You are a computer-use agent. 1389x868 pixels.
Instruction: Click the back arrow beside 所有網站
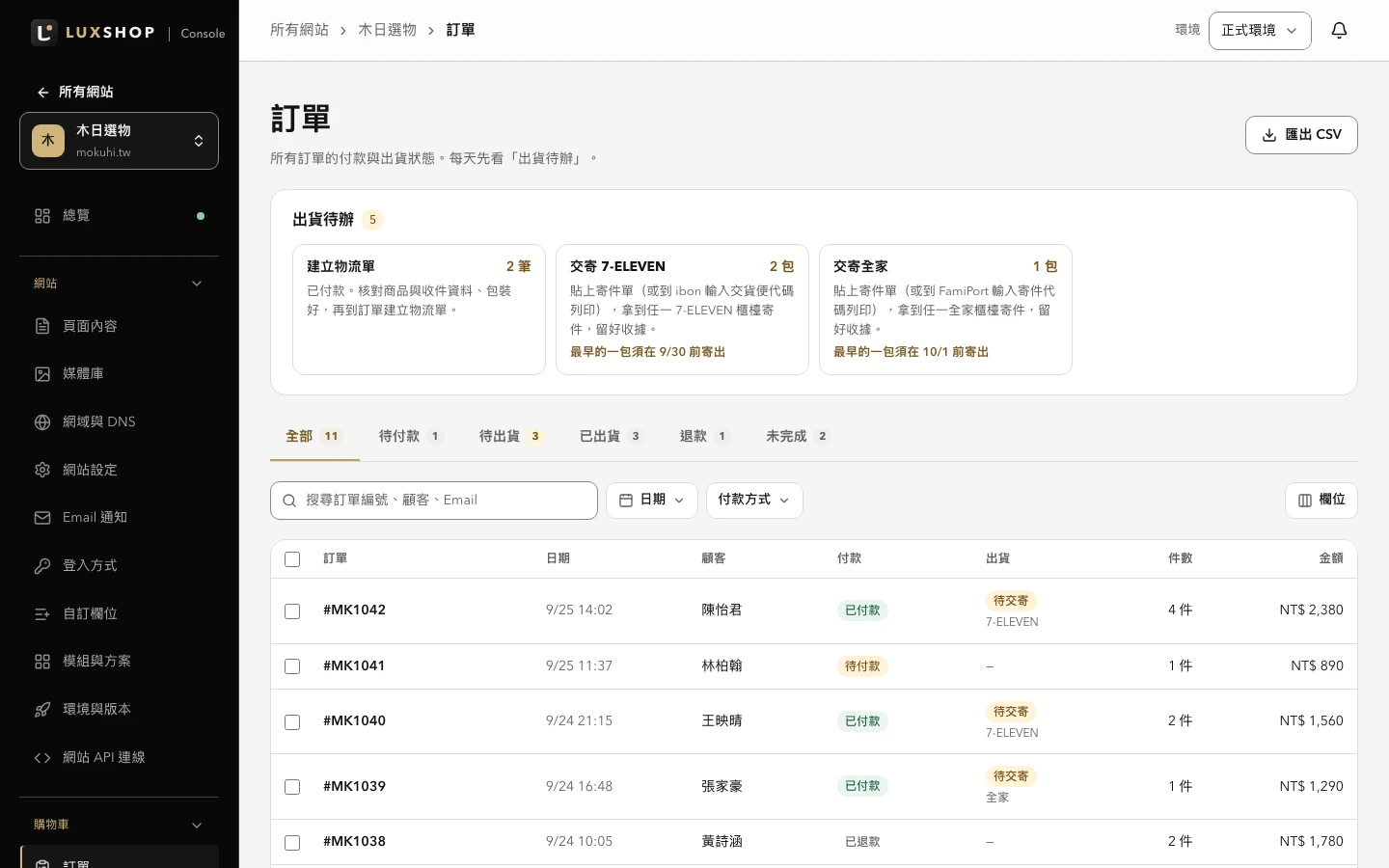pyautogui.click(x=42, y=93)
